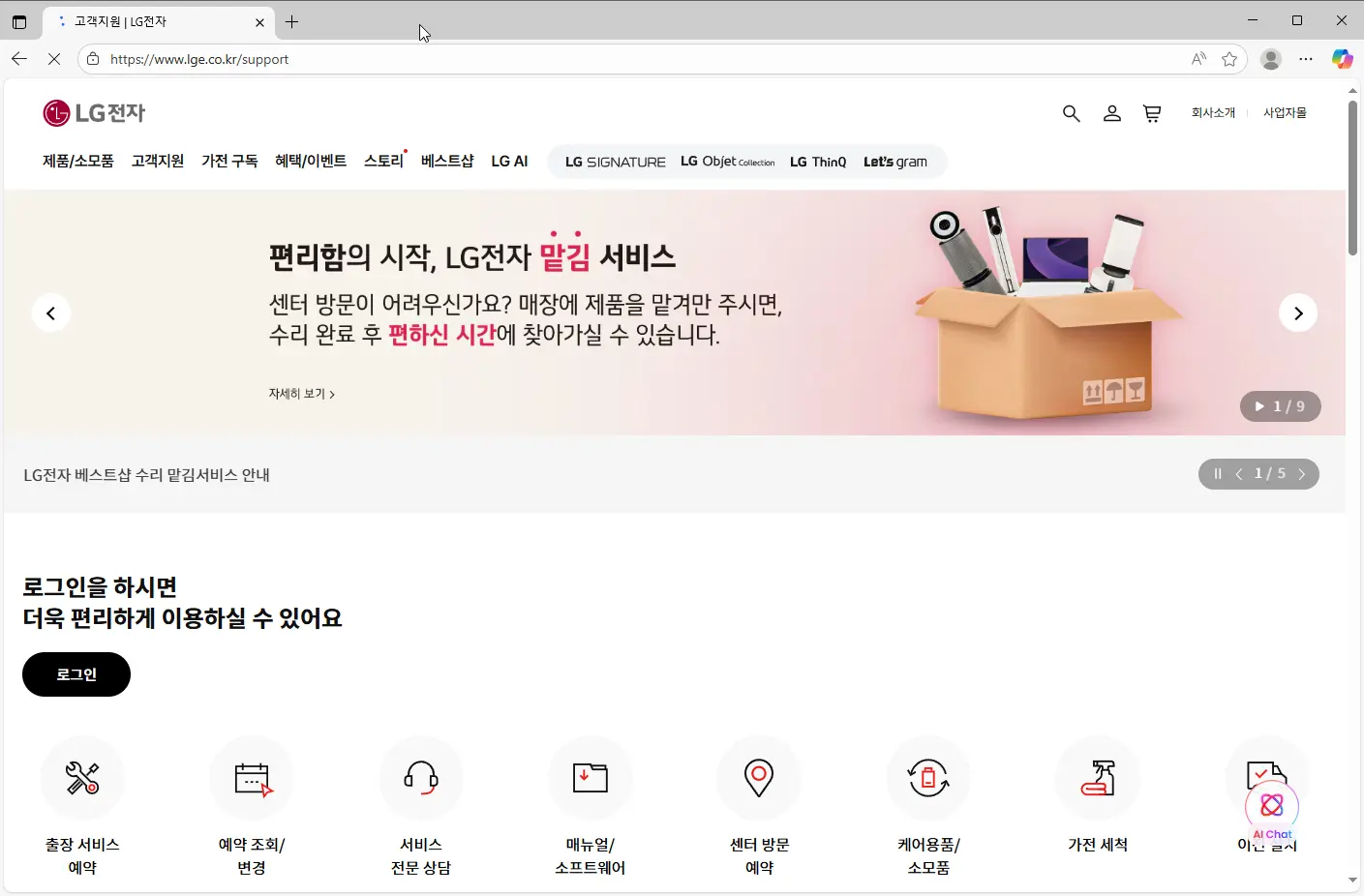Show next banner slide arrow
Viewport: 1364px width, 896px height.
(1298, 313)
